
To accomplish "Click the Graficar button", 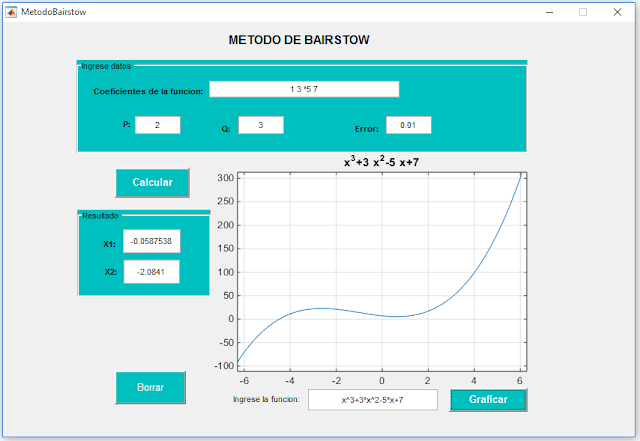I will (x=488, y=400).
